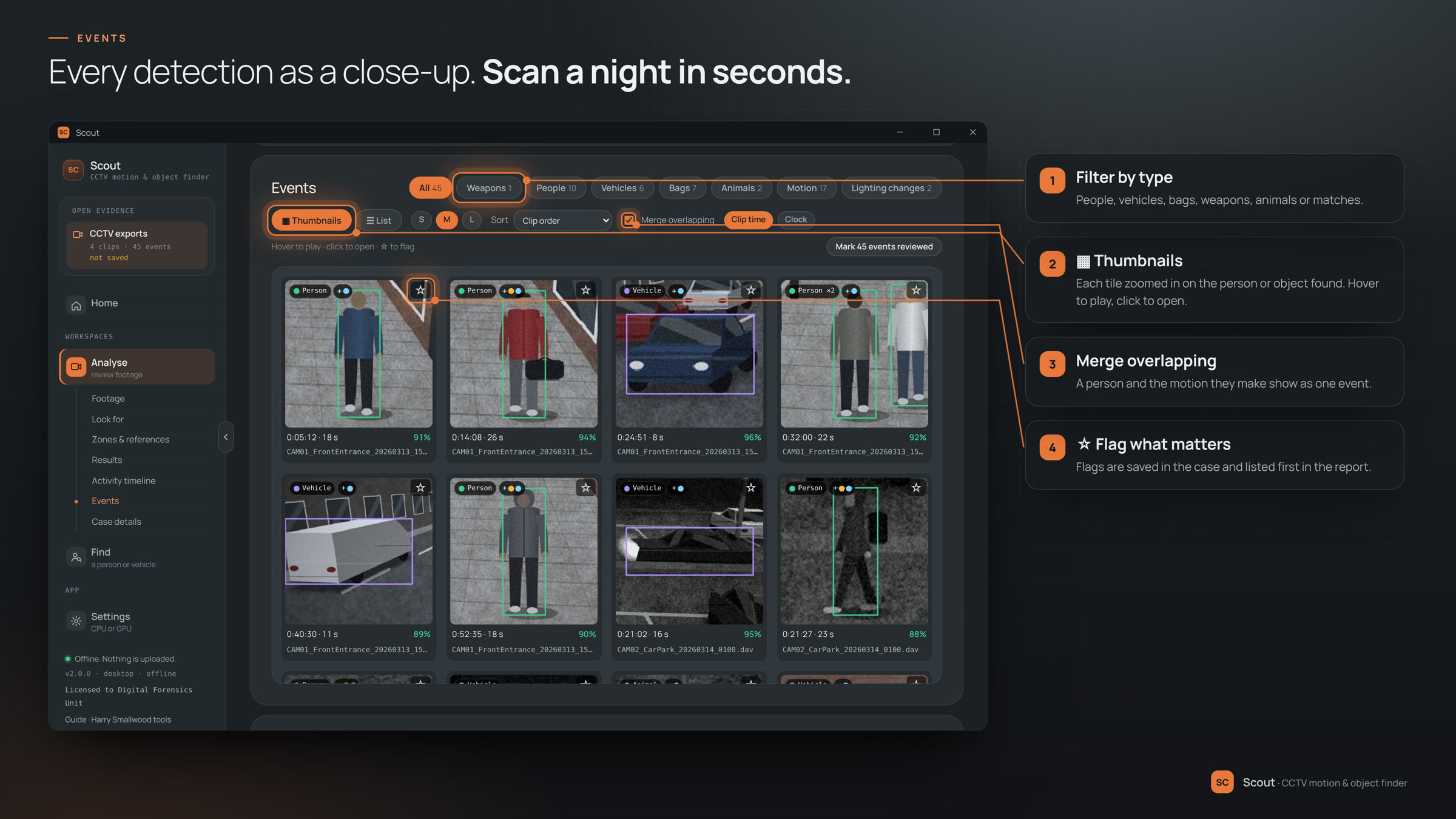
Task: Filter events by Lighting changes
Action: [x=891, y=188]
